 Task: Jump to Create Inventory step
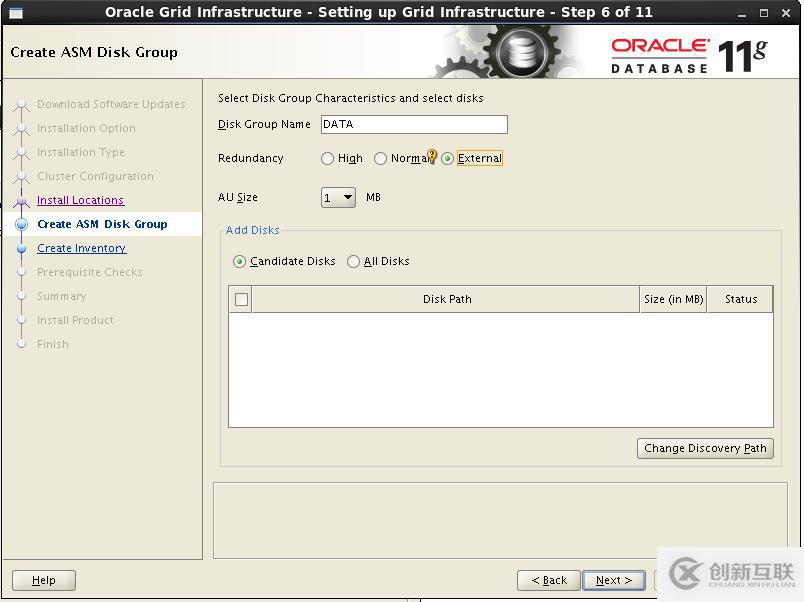click(x=82, y=248)
